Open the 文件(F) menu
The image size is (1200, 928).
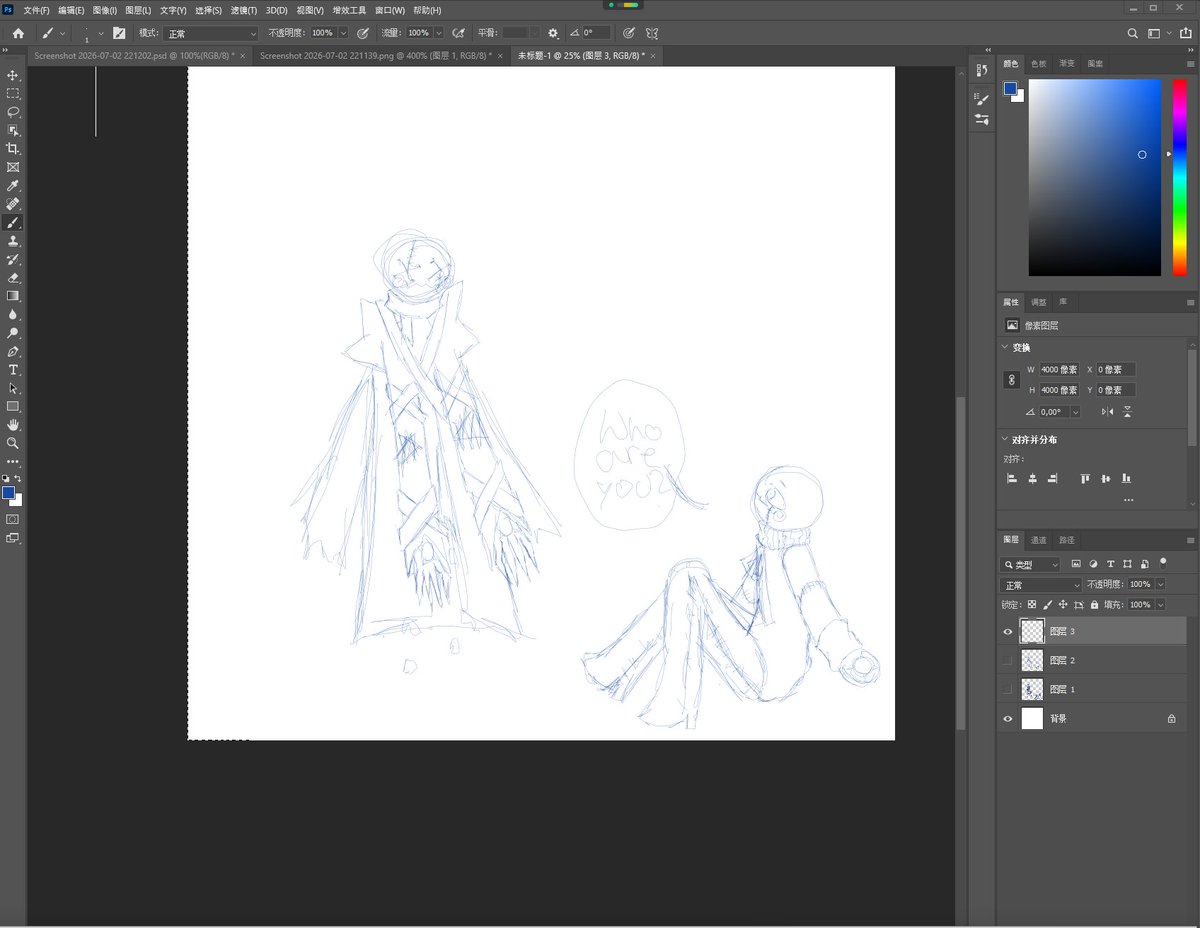click(x=36, y=10)
